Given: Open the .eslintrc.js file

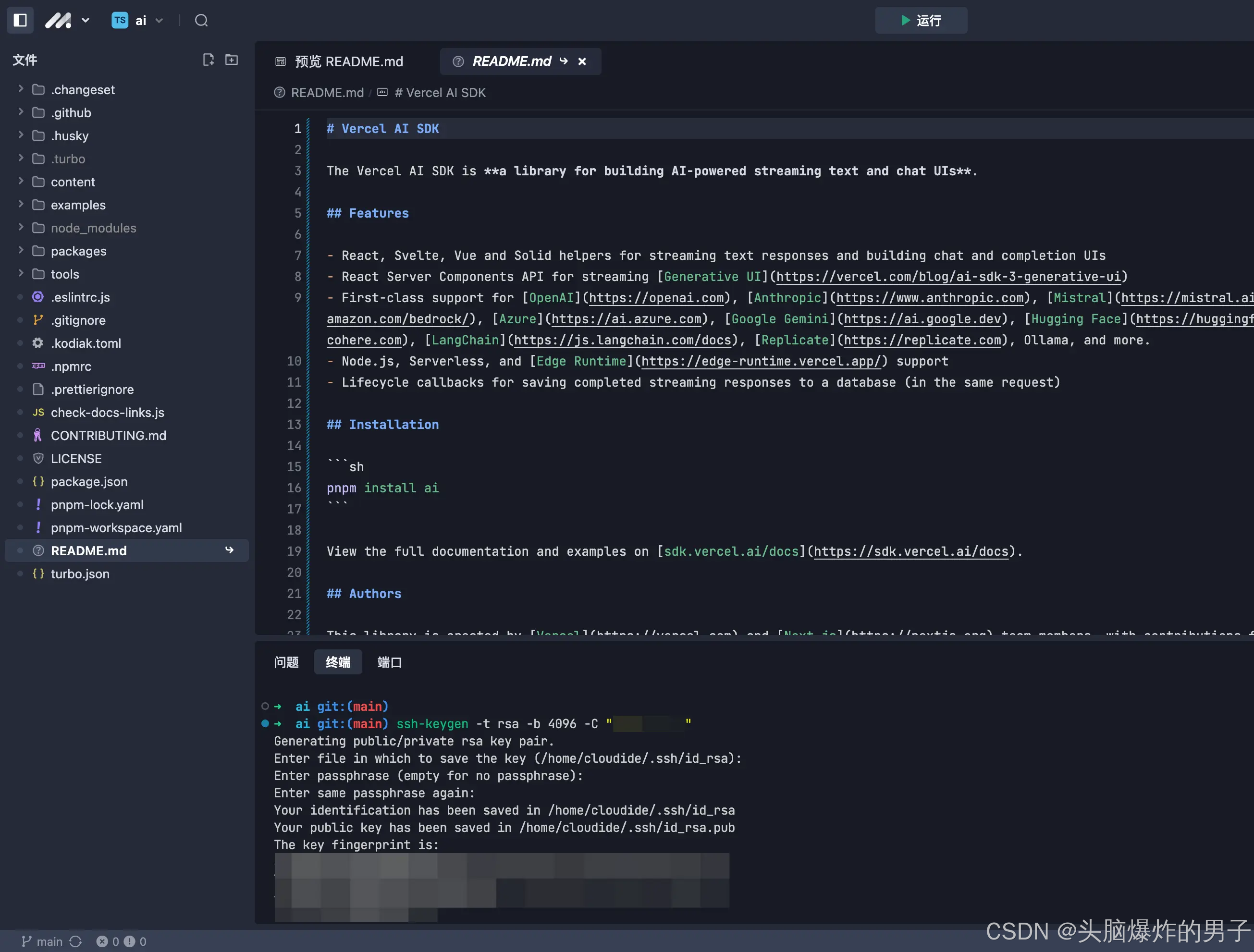Looking at the screenshot, I should coord(81,297).
